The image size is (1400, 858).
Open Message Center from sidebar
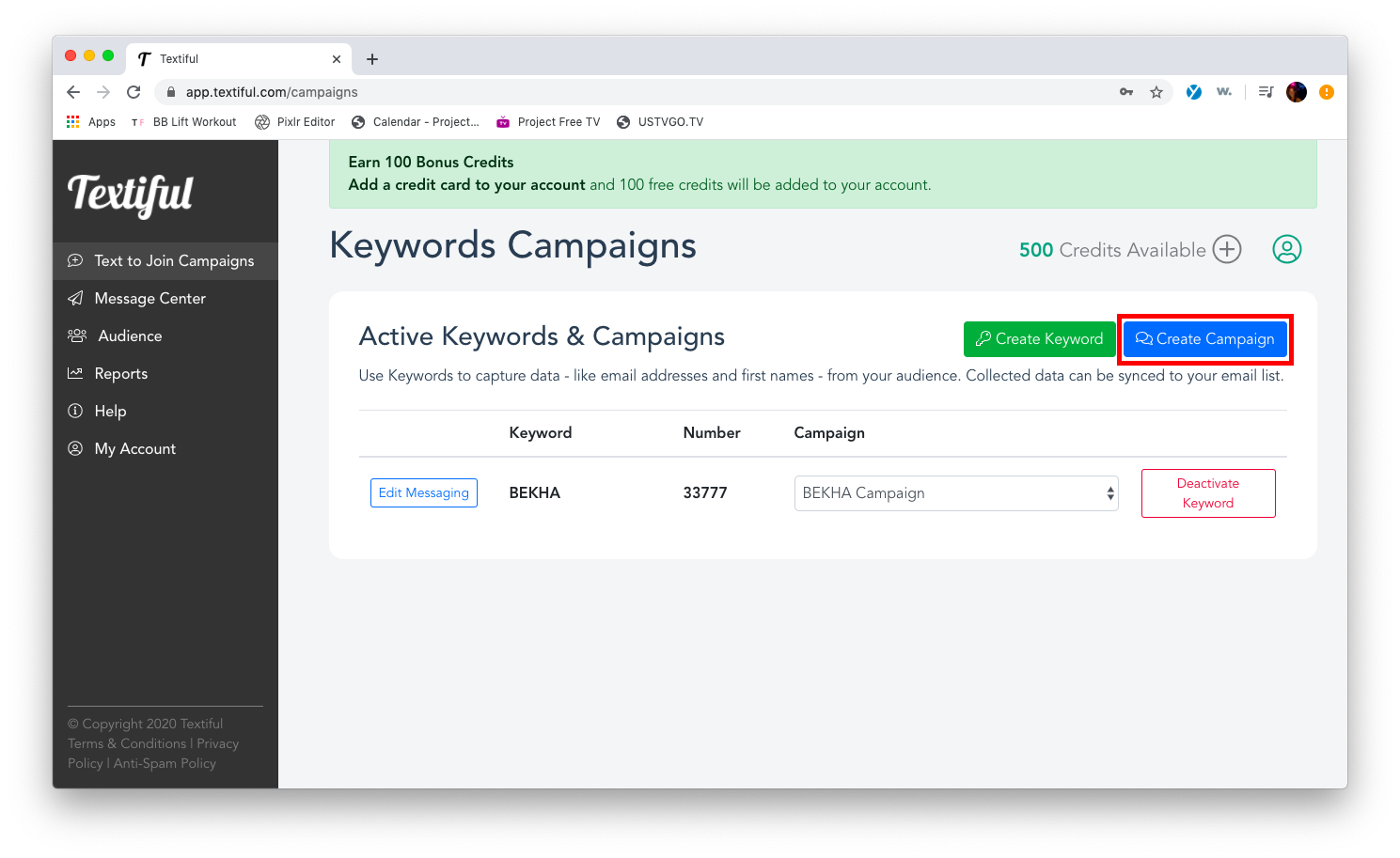165,298
